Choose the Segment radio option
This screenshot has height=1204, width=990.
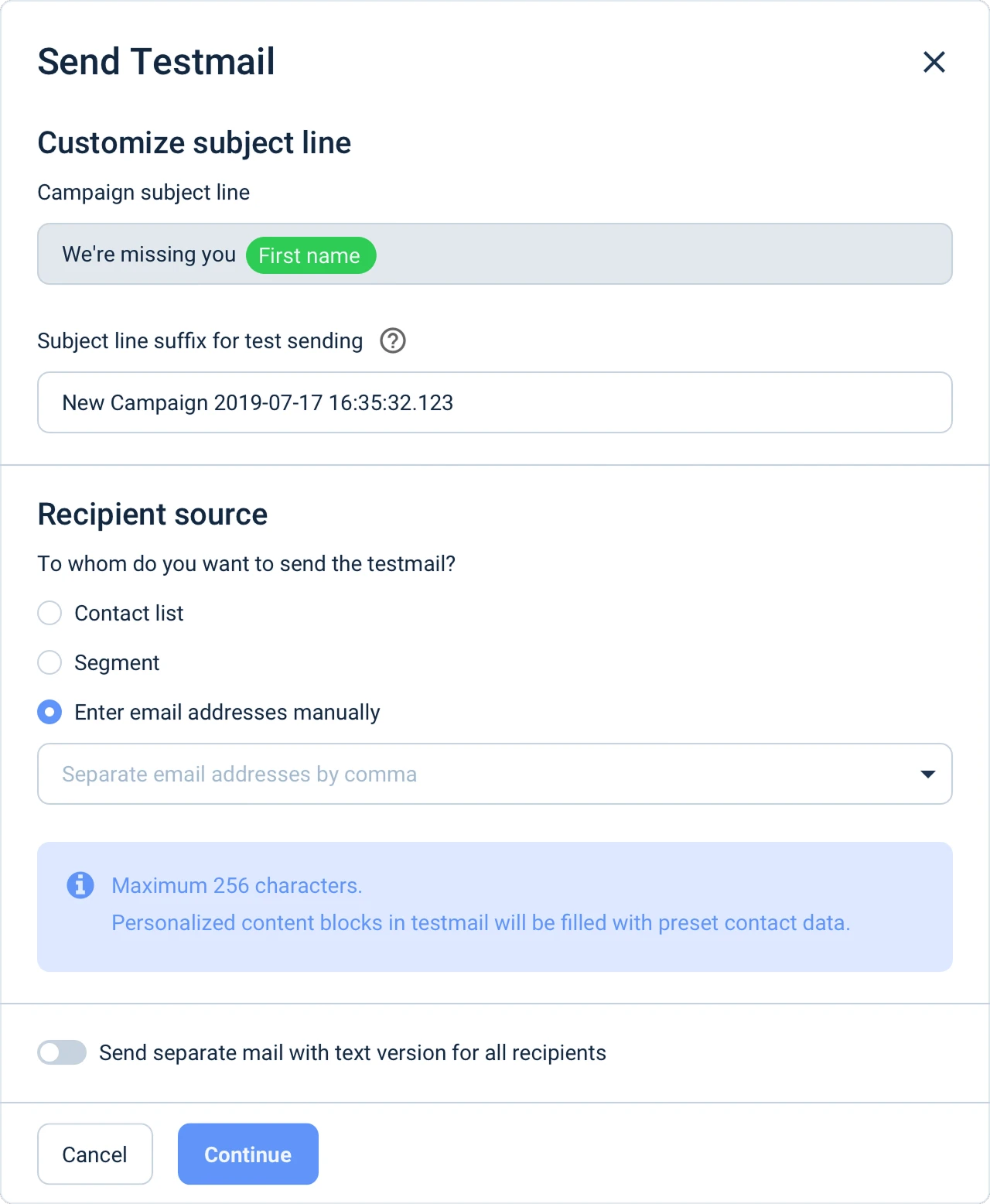pyautogui.click(x=49, y=662)
